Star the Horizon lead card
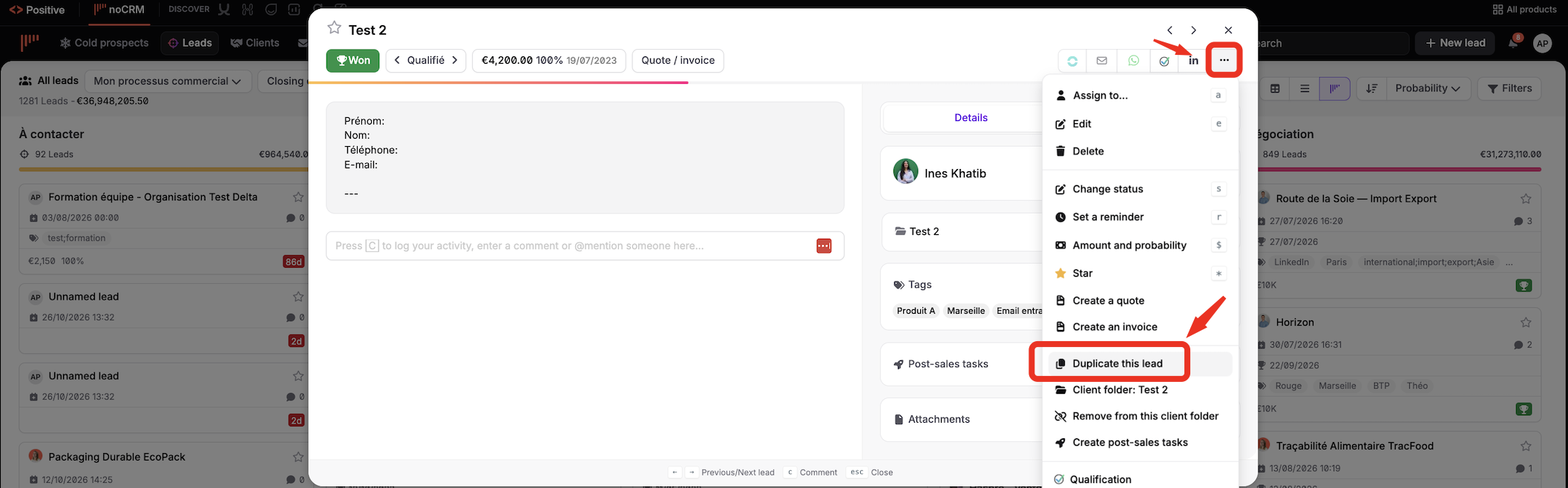 (1526, 323)
